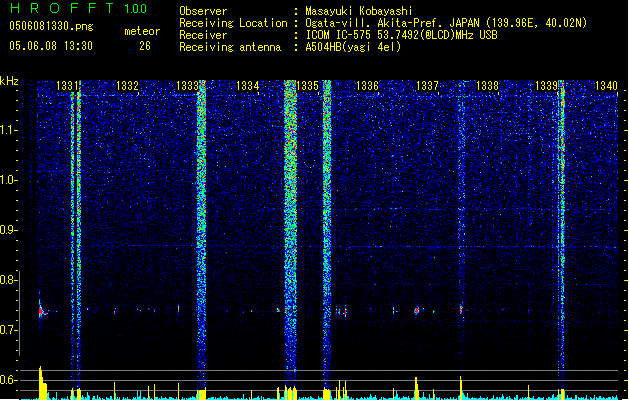Click the 1336 time marker
This screenshot has width=629, height=400.
click(x=367, y=86)
